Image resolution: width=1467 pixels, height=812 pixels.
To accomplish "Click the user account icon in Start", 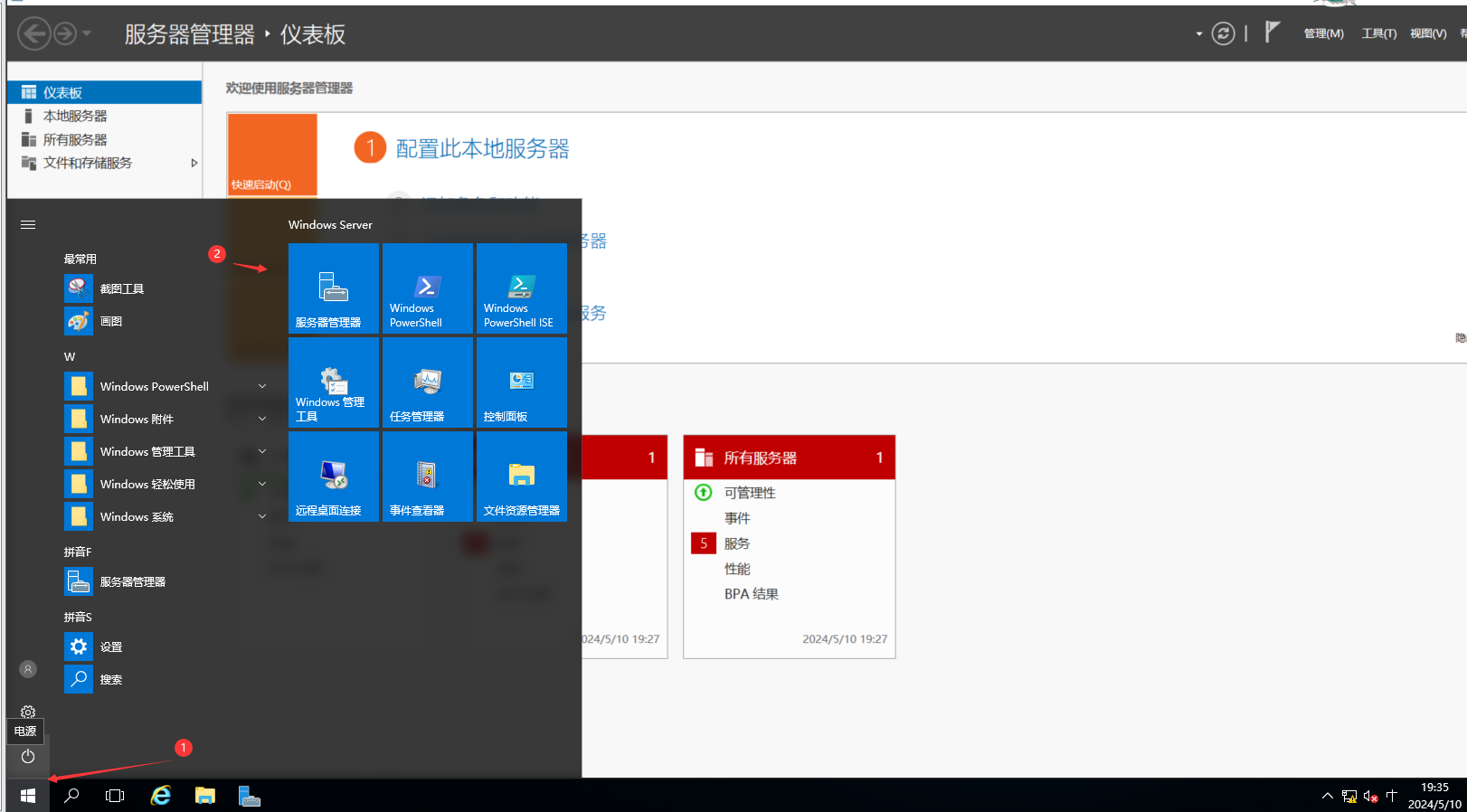I will (x=28, y=669).
